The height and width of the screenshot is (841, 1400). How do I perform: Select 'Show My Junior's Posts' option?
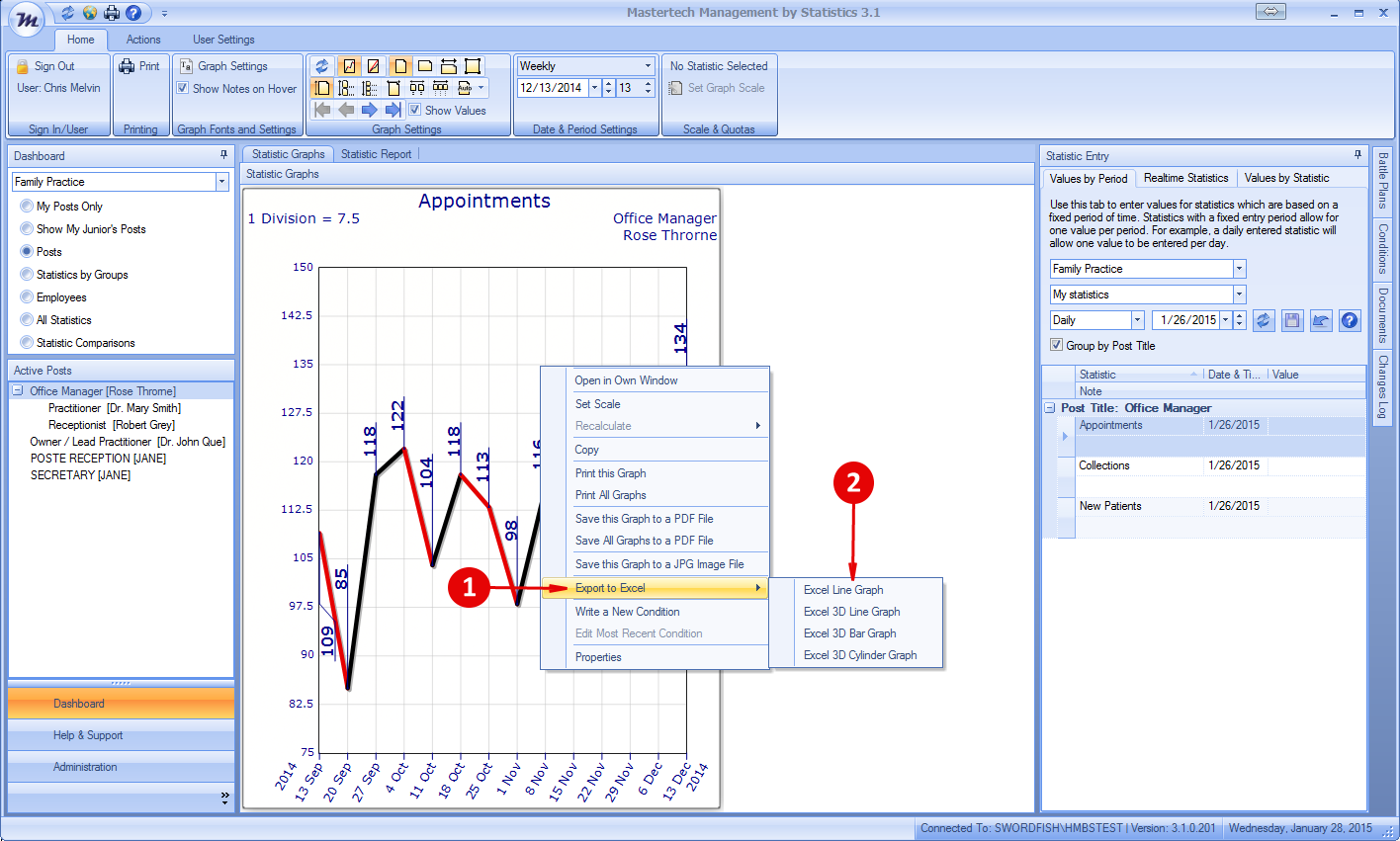point(27,229)
